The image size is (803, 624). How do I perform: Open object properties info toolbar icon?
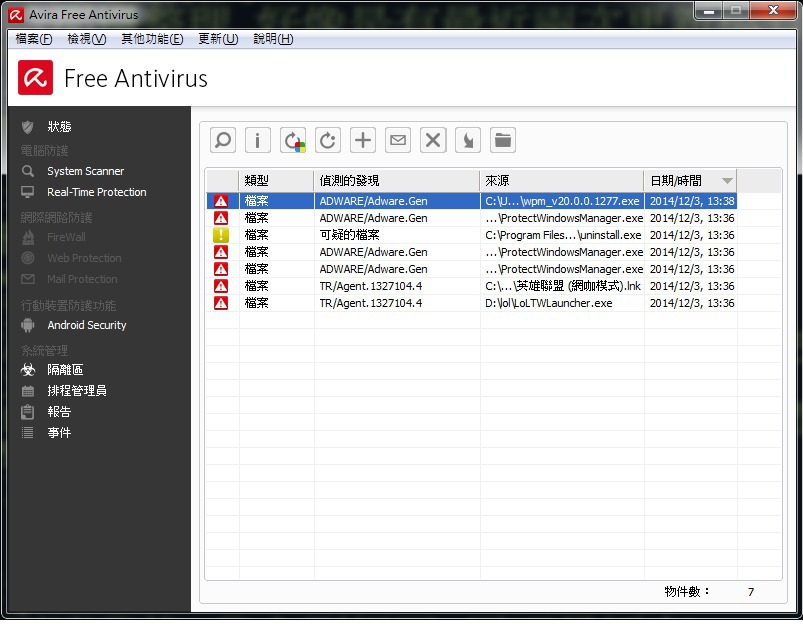(258, 141)
